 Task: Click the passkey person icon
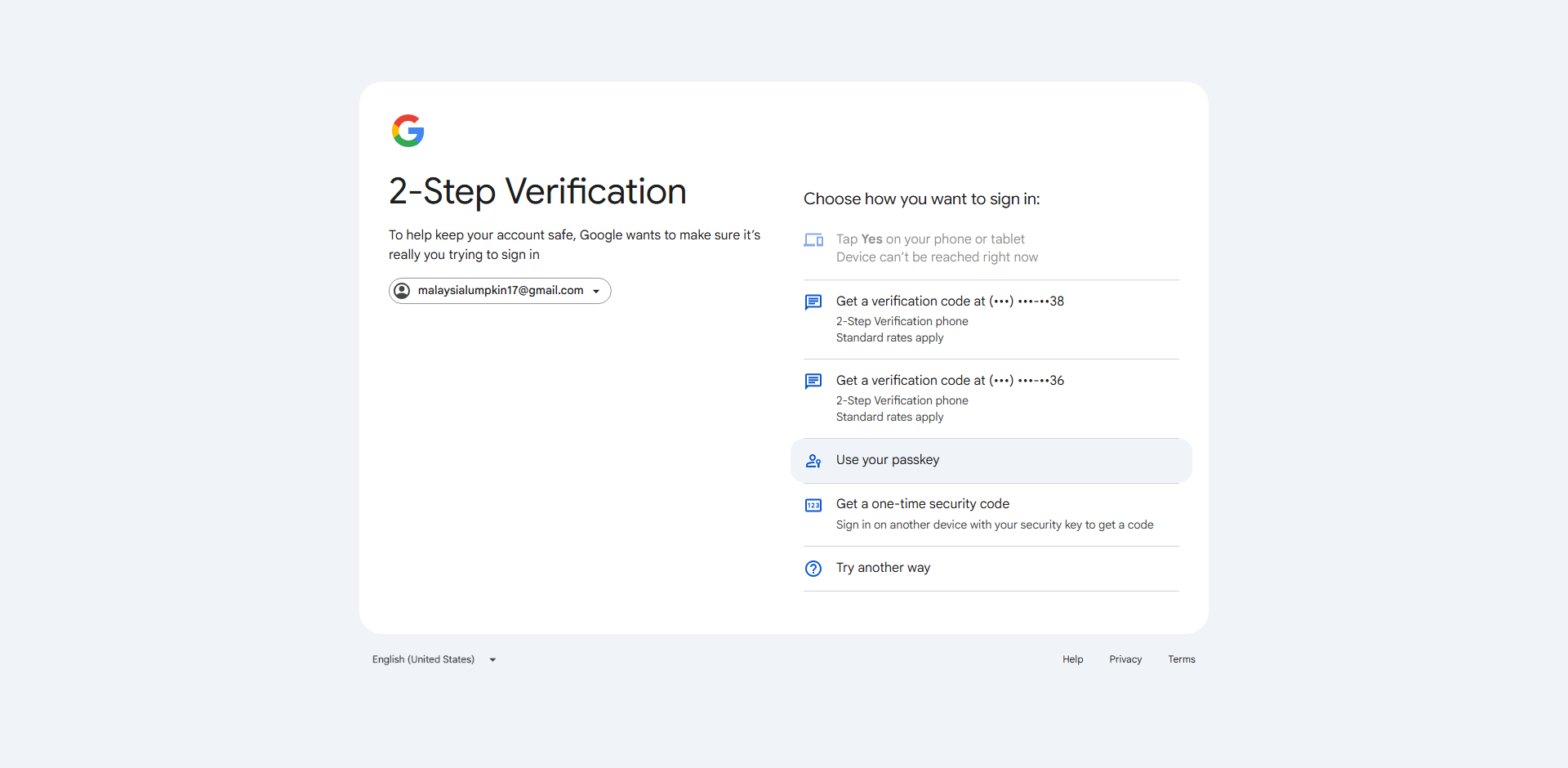click(x=813, y=461)
